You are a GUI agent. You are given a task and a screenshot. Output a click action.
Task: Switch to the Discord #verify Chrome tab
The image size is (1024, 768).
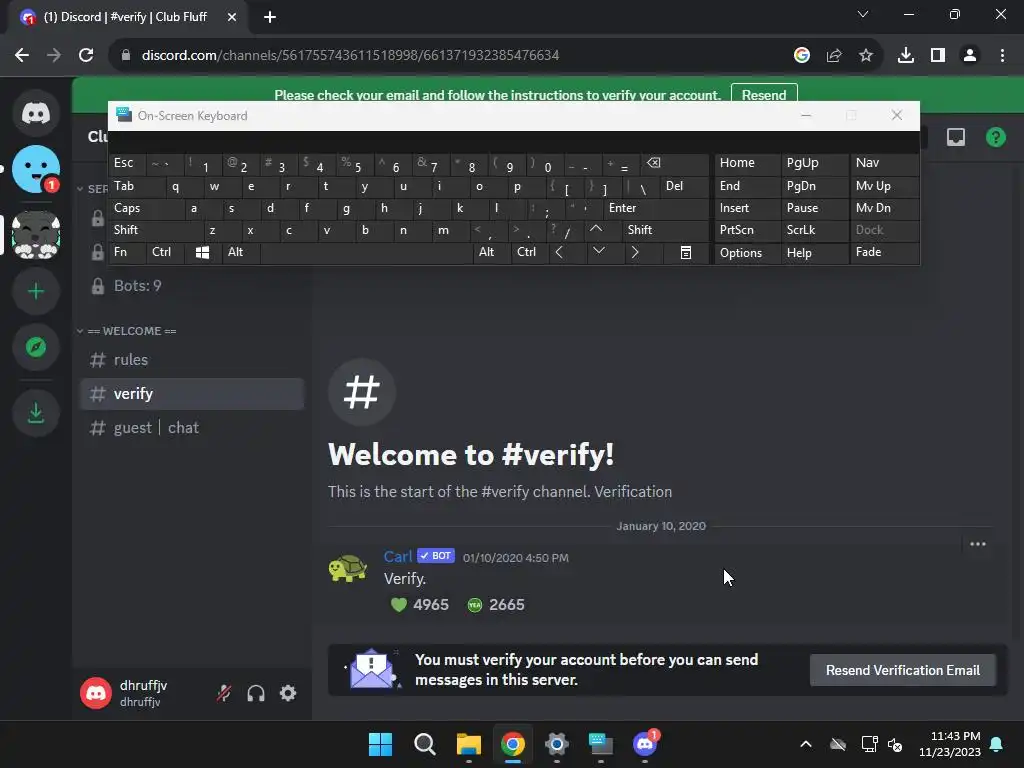pyautogui.click(x=127, y=17)
